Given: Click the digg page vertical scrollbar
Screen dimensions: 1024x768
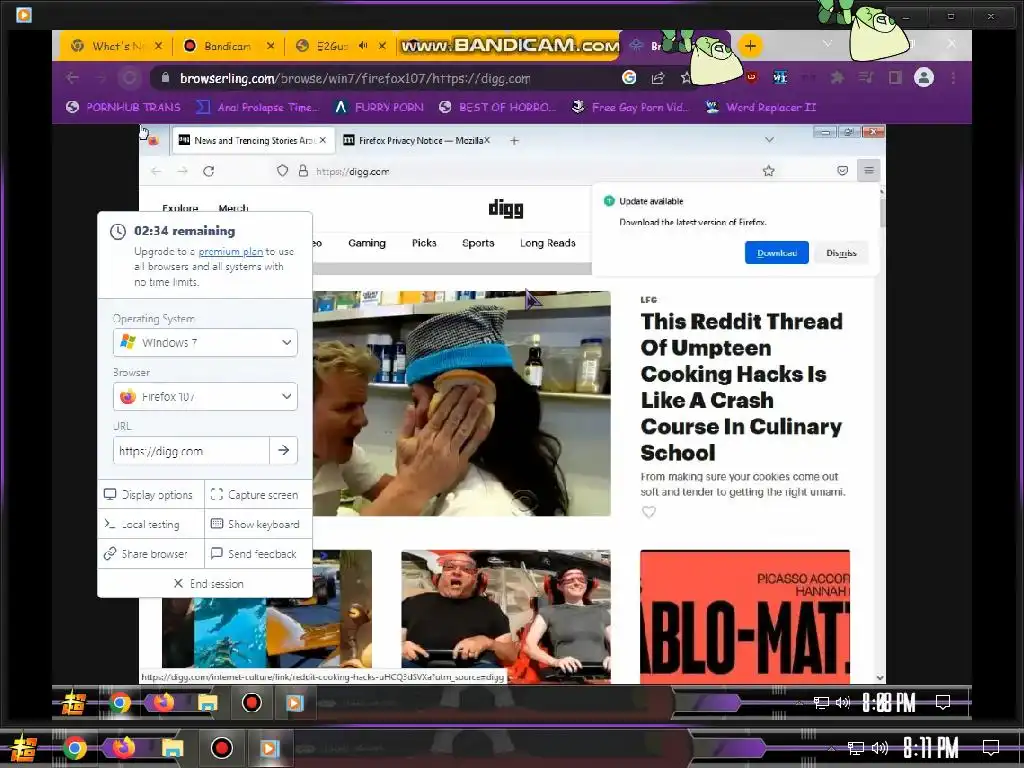Looking at the screenshot, I should 881,432.
